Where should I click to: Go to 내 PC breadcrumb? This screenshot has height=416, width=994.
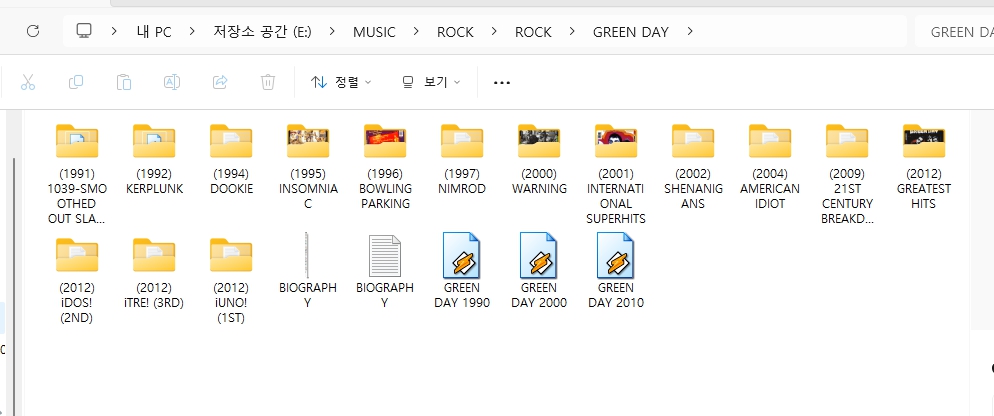coord(154,32)
